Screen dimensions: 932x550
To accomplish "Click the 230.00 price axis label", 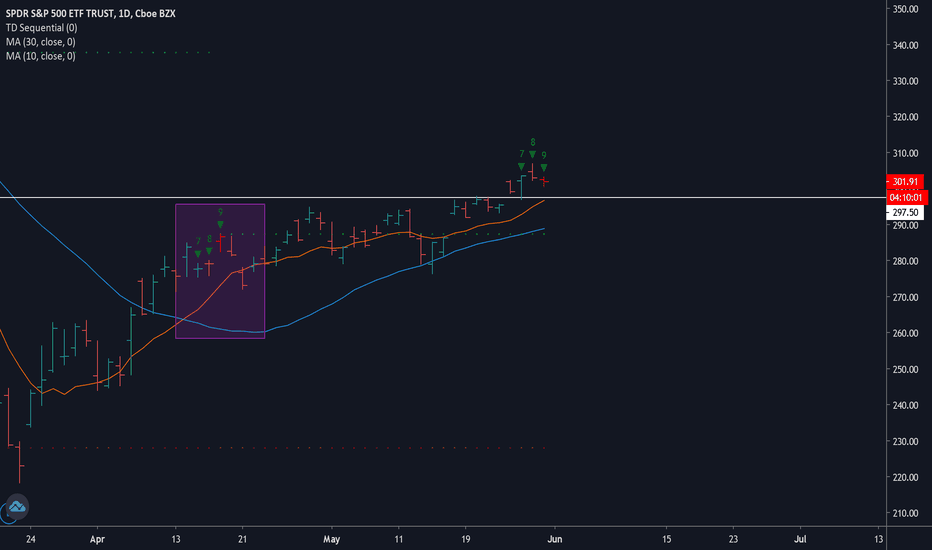I will click(905, 441).
